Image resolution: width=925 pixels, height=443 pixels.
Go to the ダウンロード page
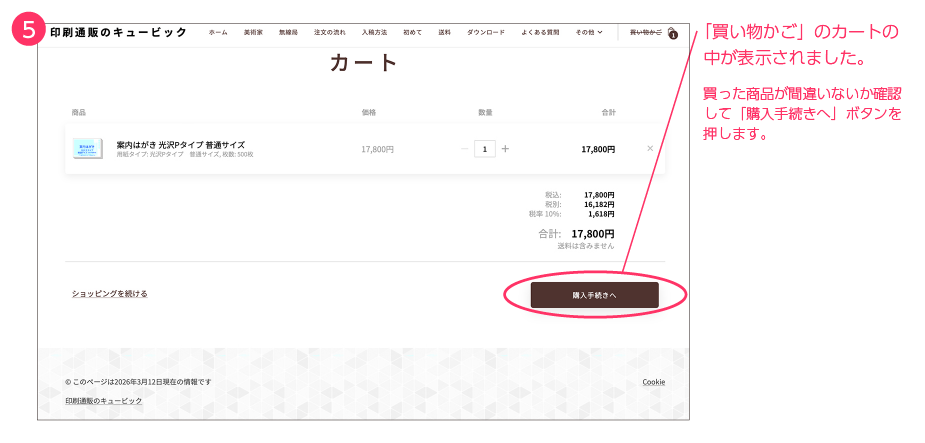click(486, 32)
